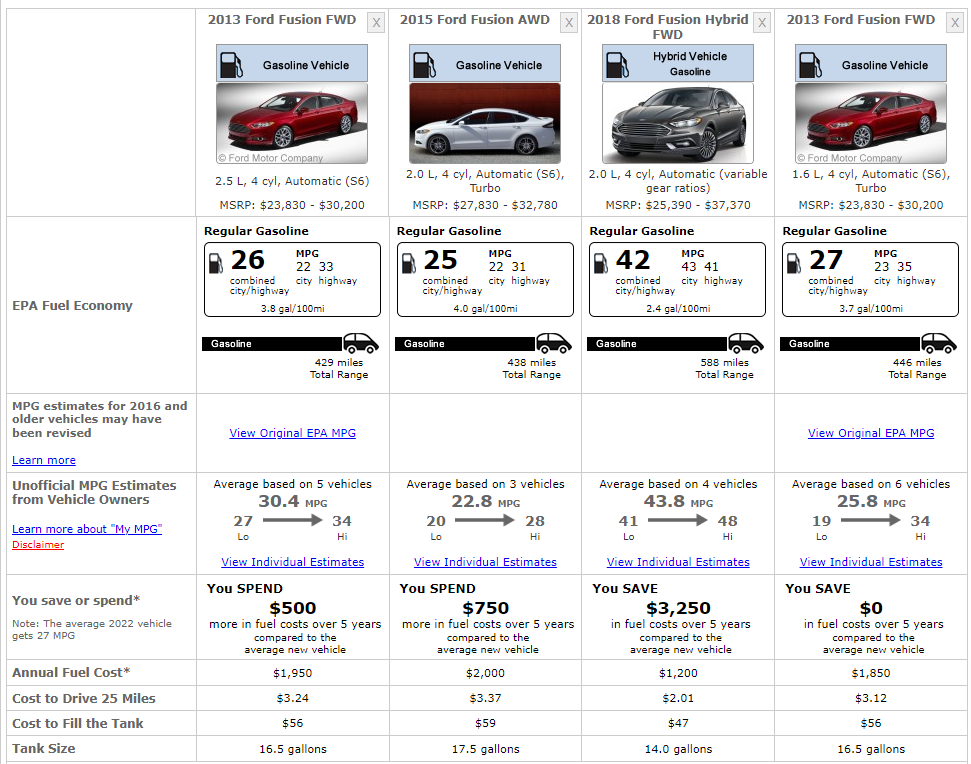Click the gas pump icon for the 2015 Fusion AWD
The image size is (971, 764).
425,65
